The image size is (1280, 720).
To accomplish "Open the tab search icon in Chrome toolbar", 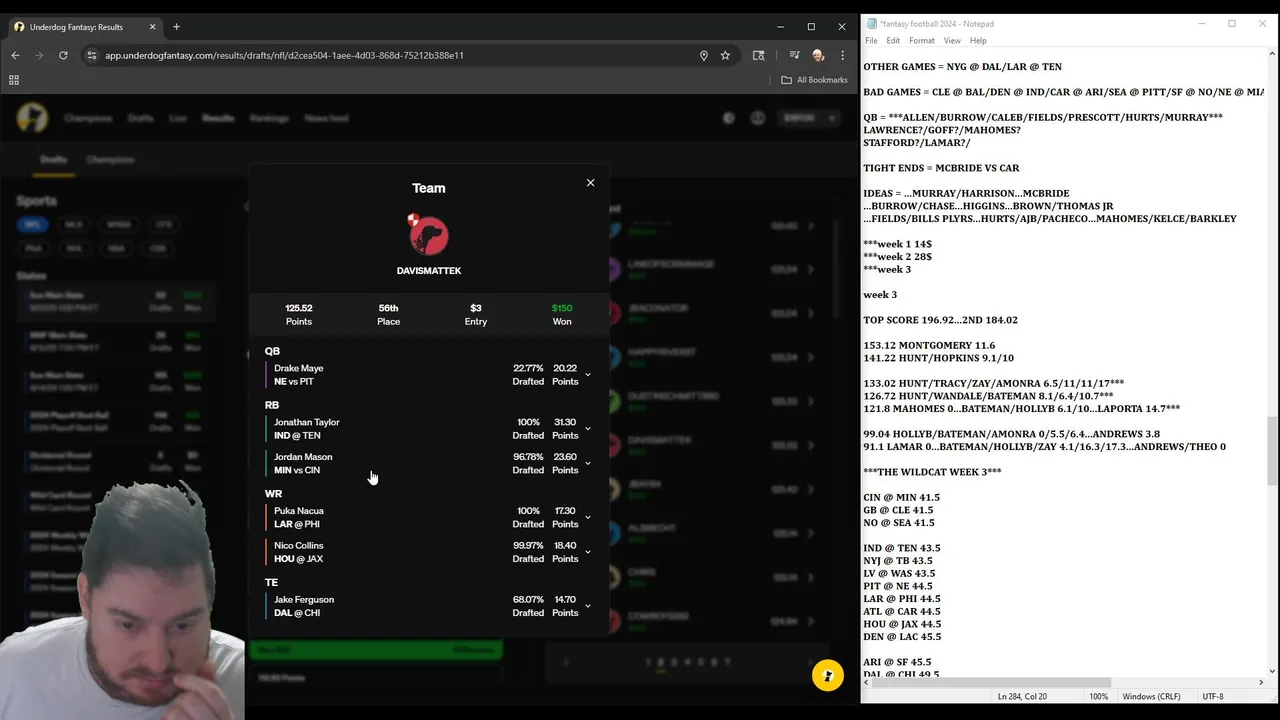I will point(759,55).
